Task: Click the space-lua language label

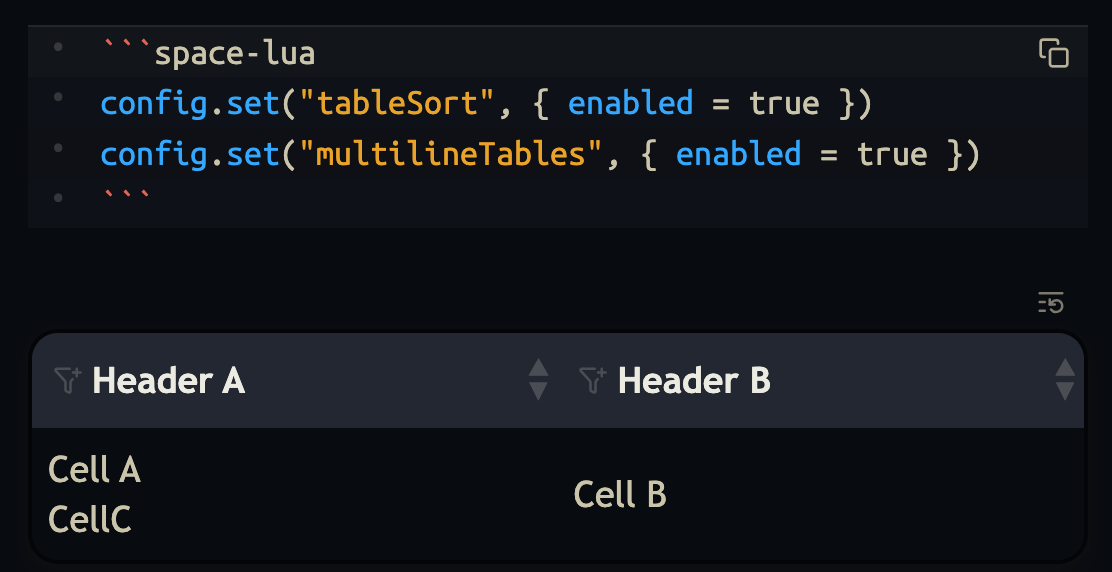Action: point(235,52)
